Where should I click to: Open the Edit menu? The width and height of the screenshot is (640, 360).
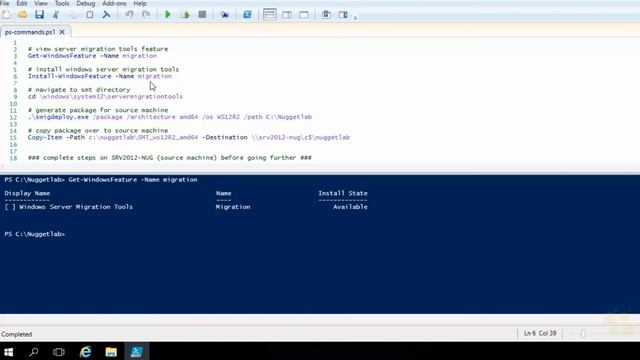click(x=22, y=3)
